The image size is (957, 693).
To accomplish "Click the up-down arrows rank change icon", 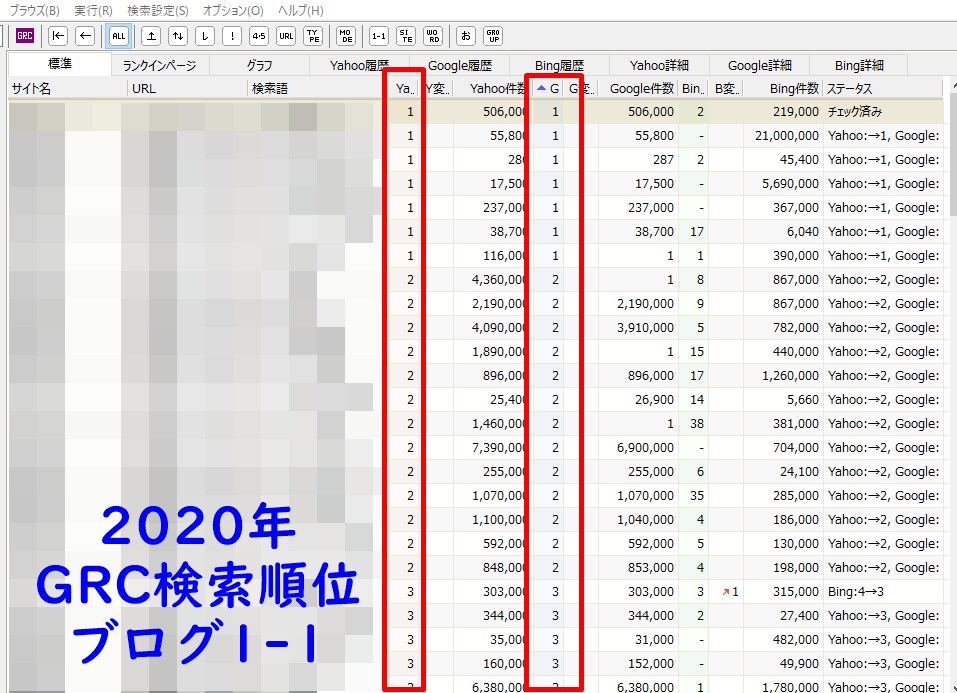I will 178,36.
